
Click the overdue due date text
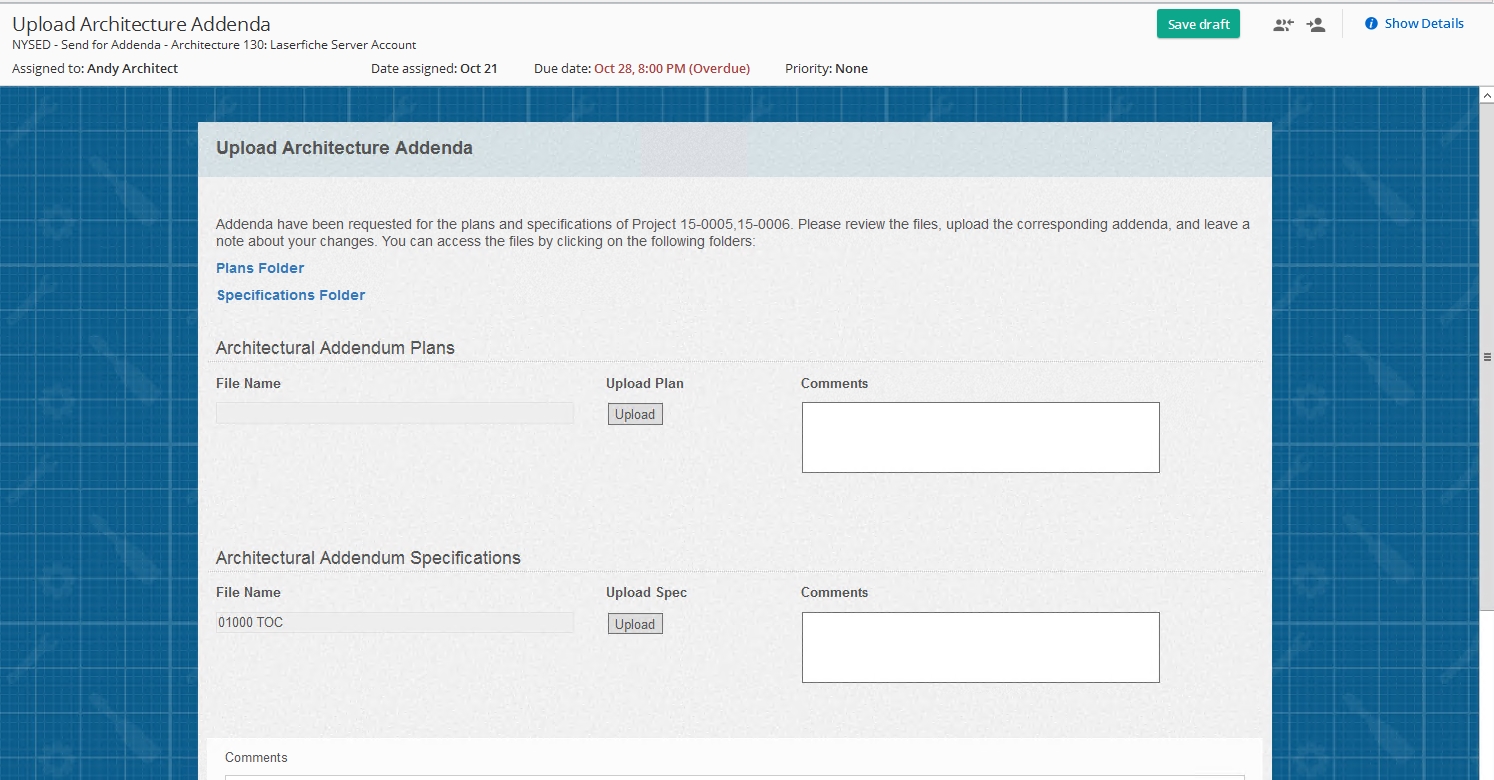click(x=671, y=69)
